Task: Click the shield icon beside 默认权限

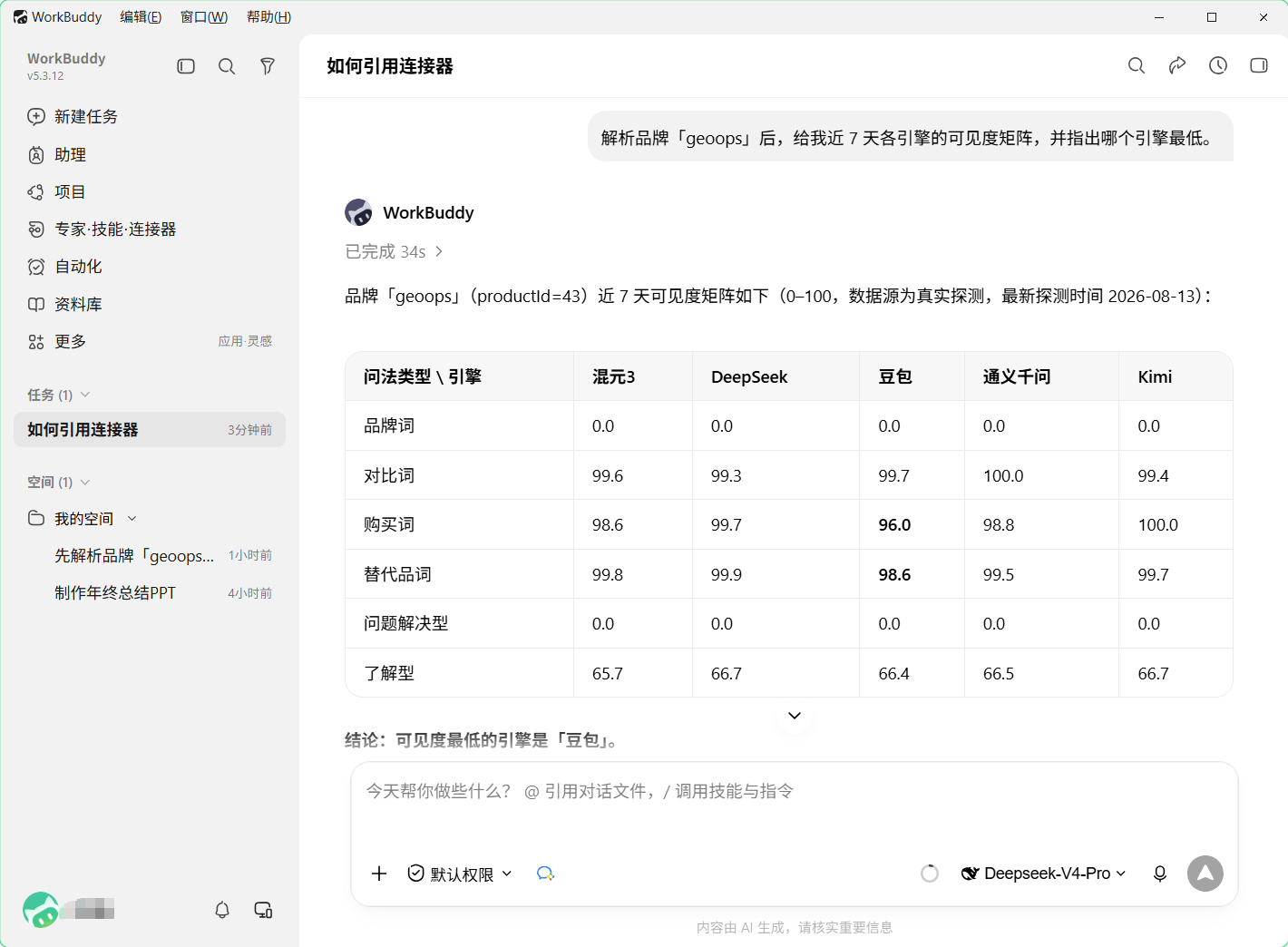Action: [416, 874]
